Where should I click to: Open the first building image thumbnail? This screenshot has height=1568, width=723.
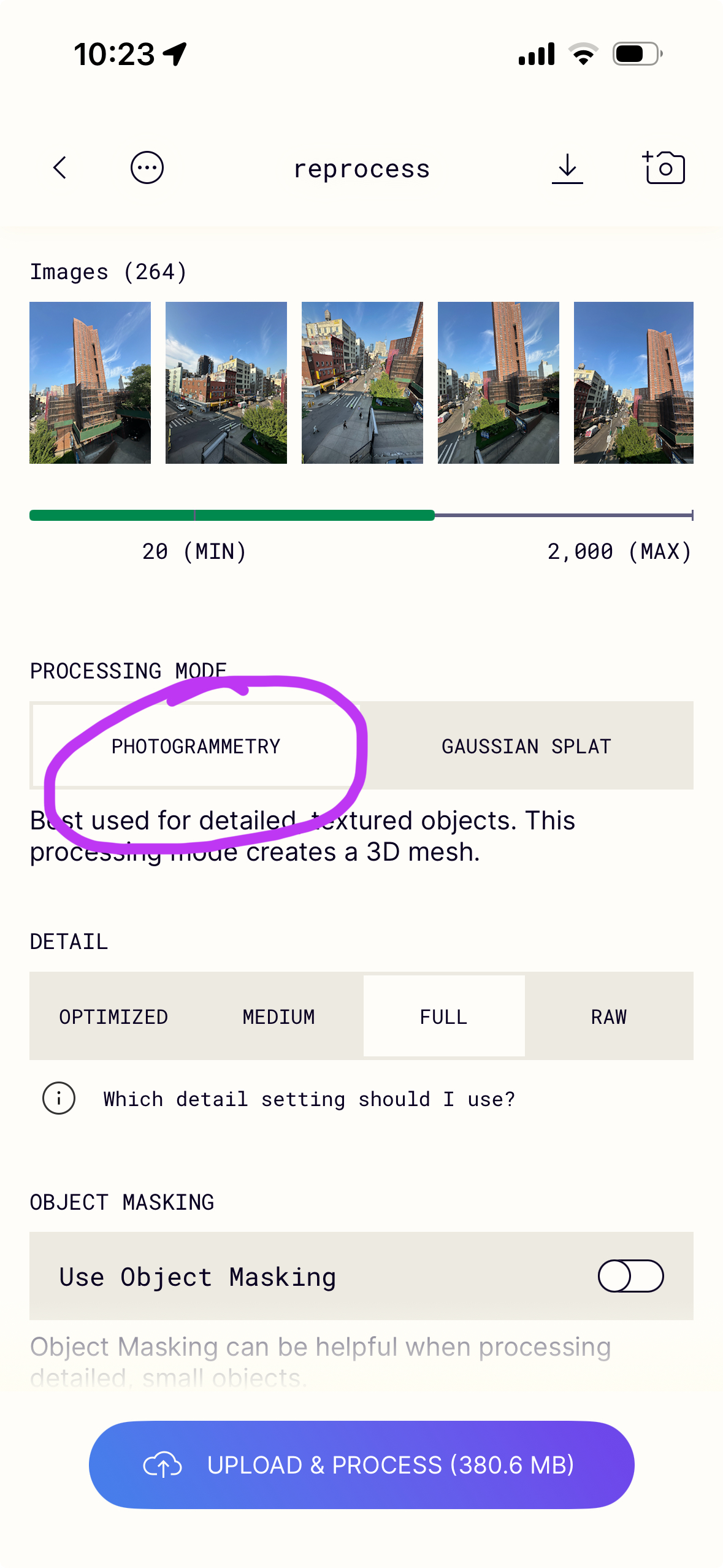click(90, 382)
